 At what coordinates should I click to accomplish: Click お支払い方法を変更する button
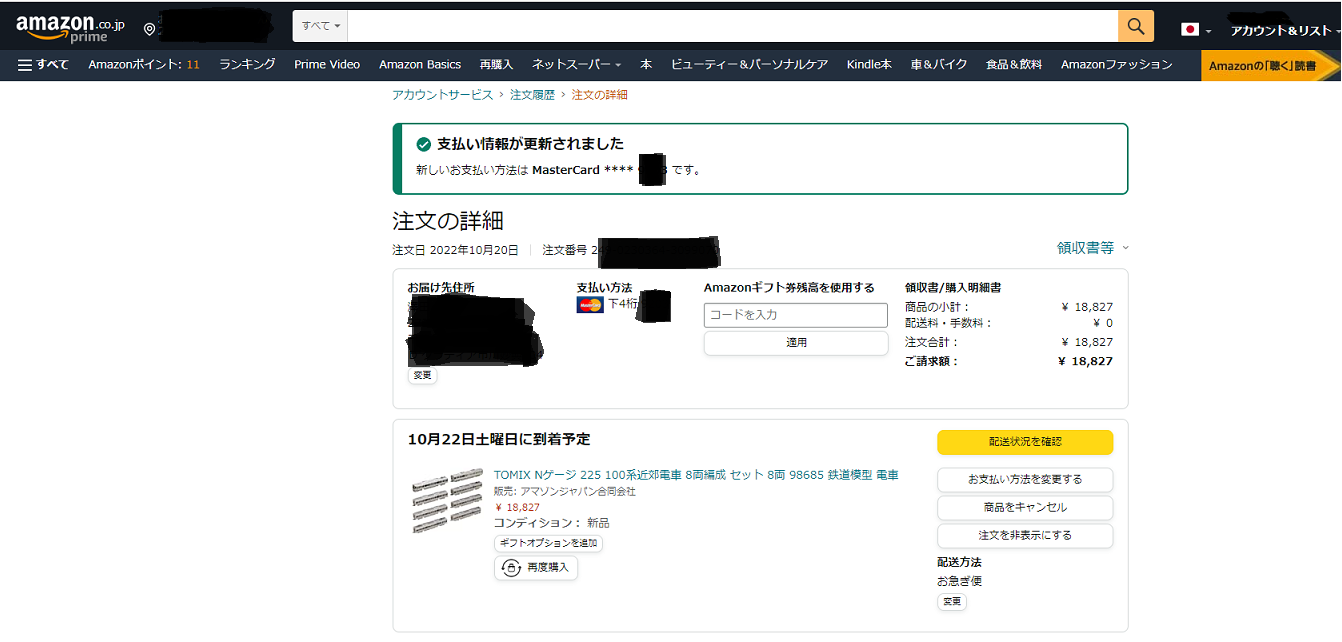(x=1025, y=479)
